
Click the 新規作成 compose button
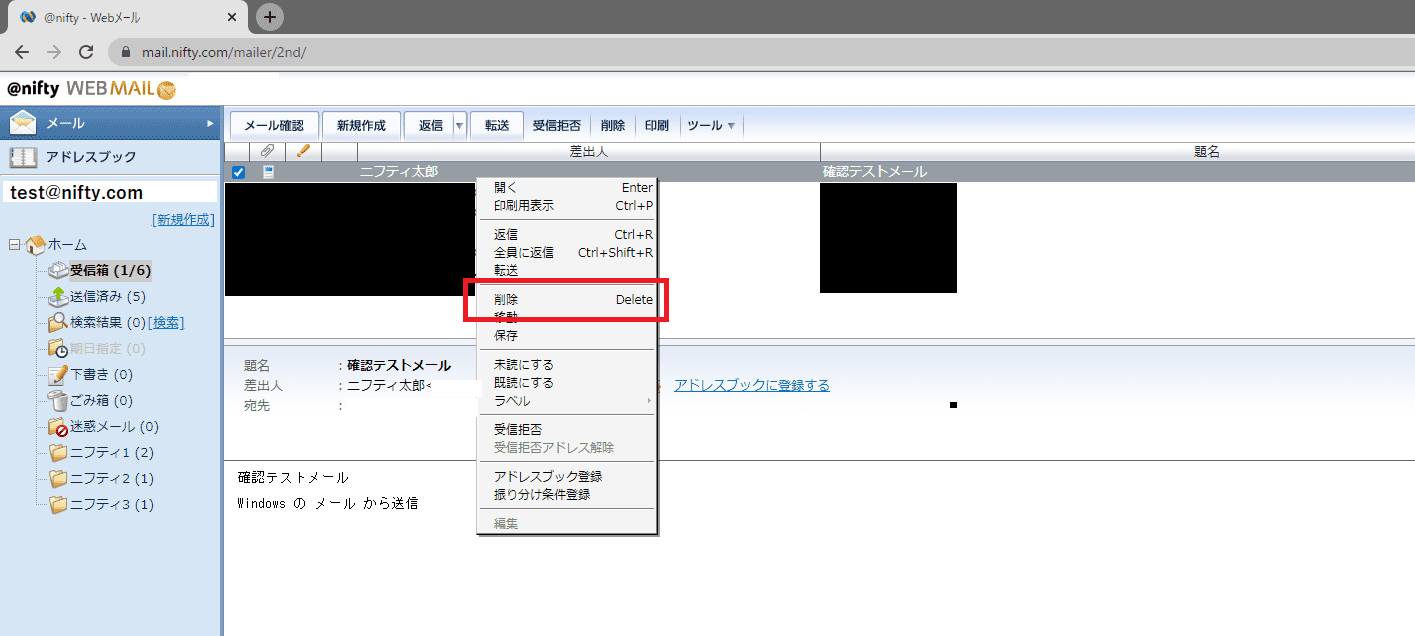(x=361, y=125)
